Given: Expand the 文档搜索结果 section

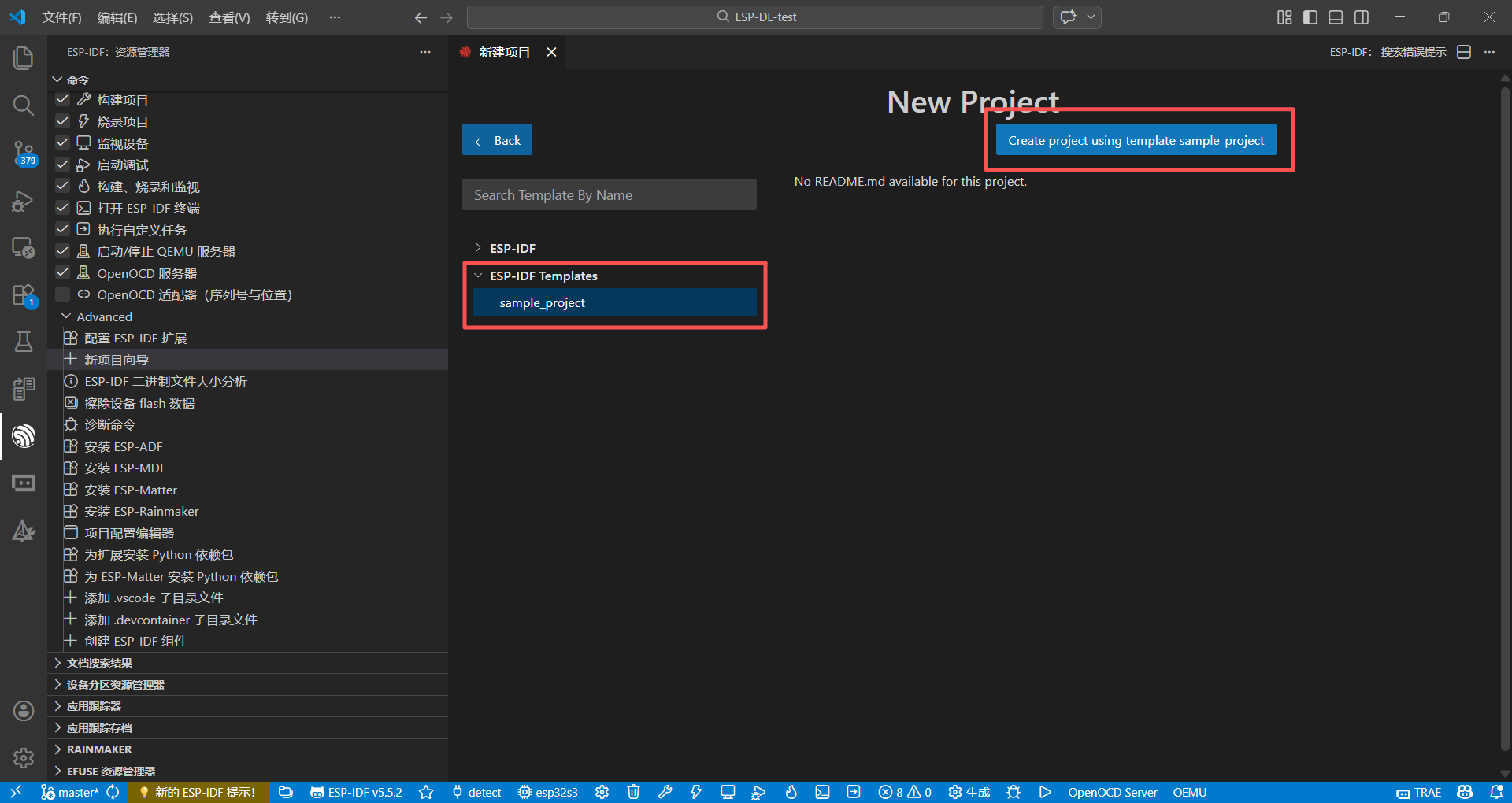Looking at the screenshot, I should (x=57, y=663).
